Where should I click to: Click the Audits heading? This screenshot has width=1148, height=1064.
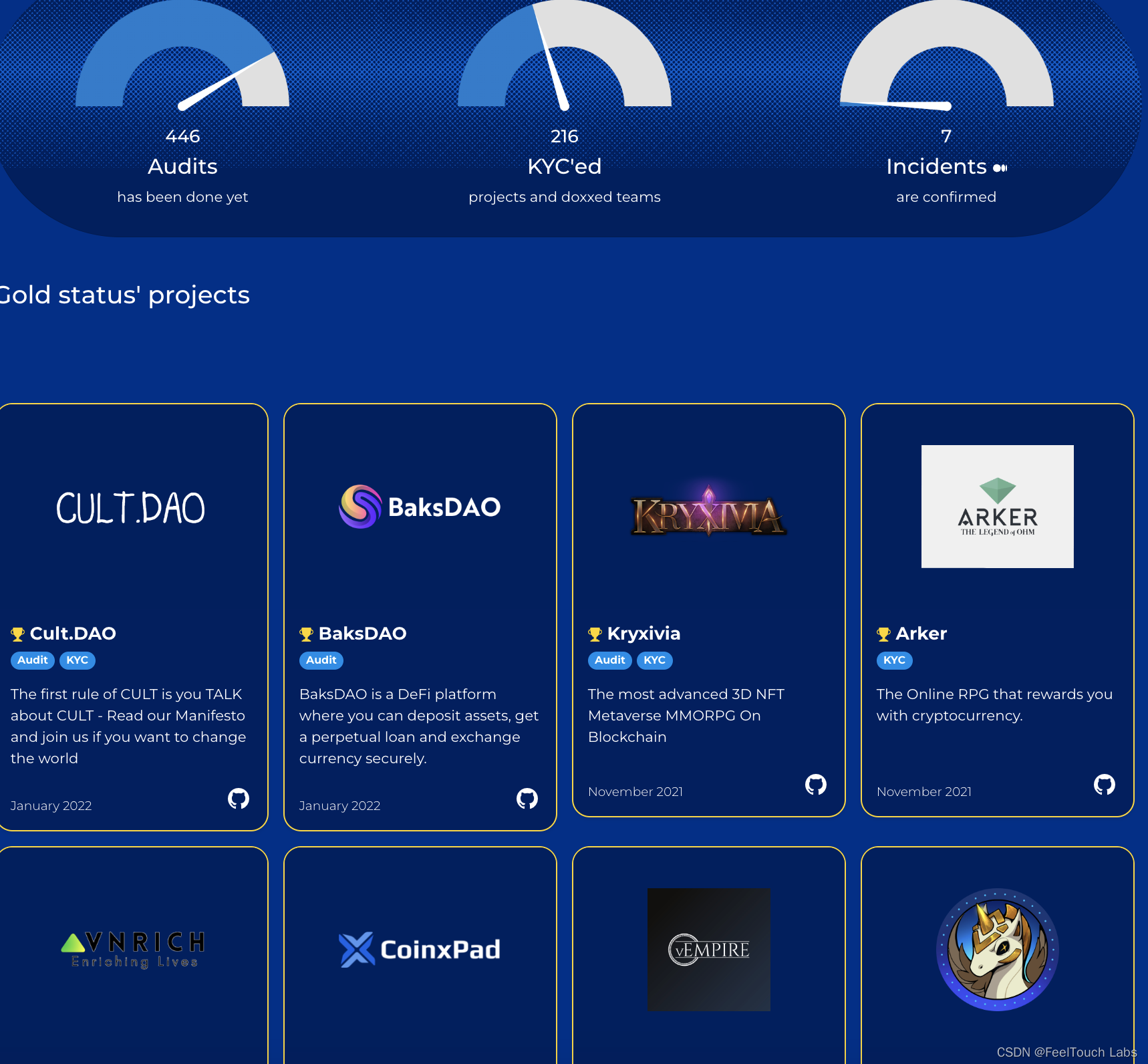182,166
